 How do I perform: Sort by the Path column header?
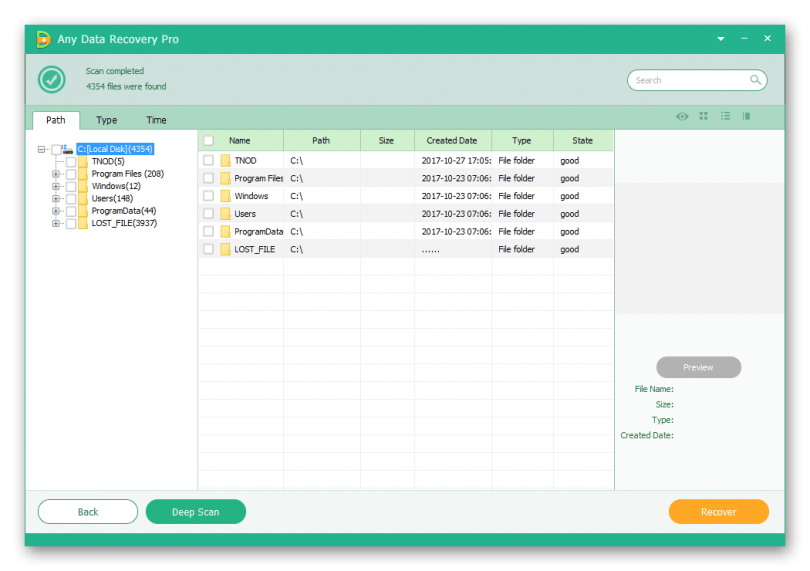(x=321, y=141)
